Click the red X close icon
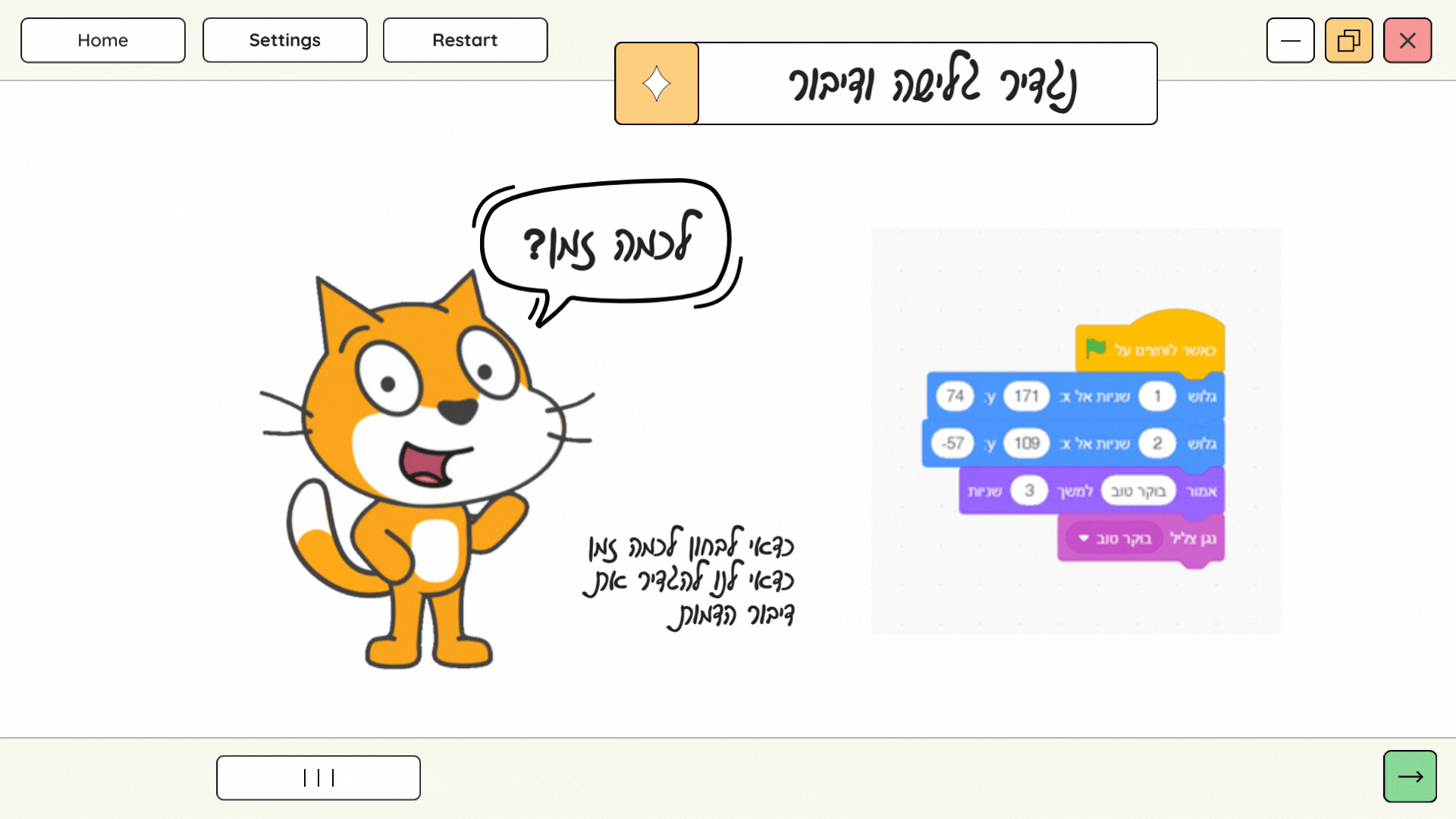 1407,40
